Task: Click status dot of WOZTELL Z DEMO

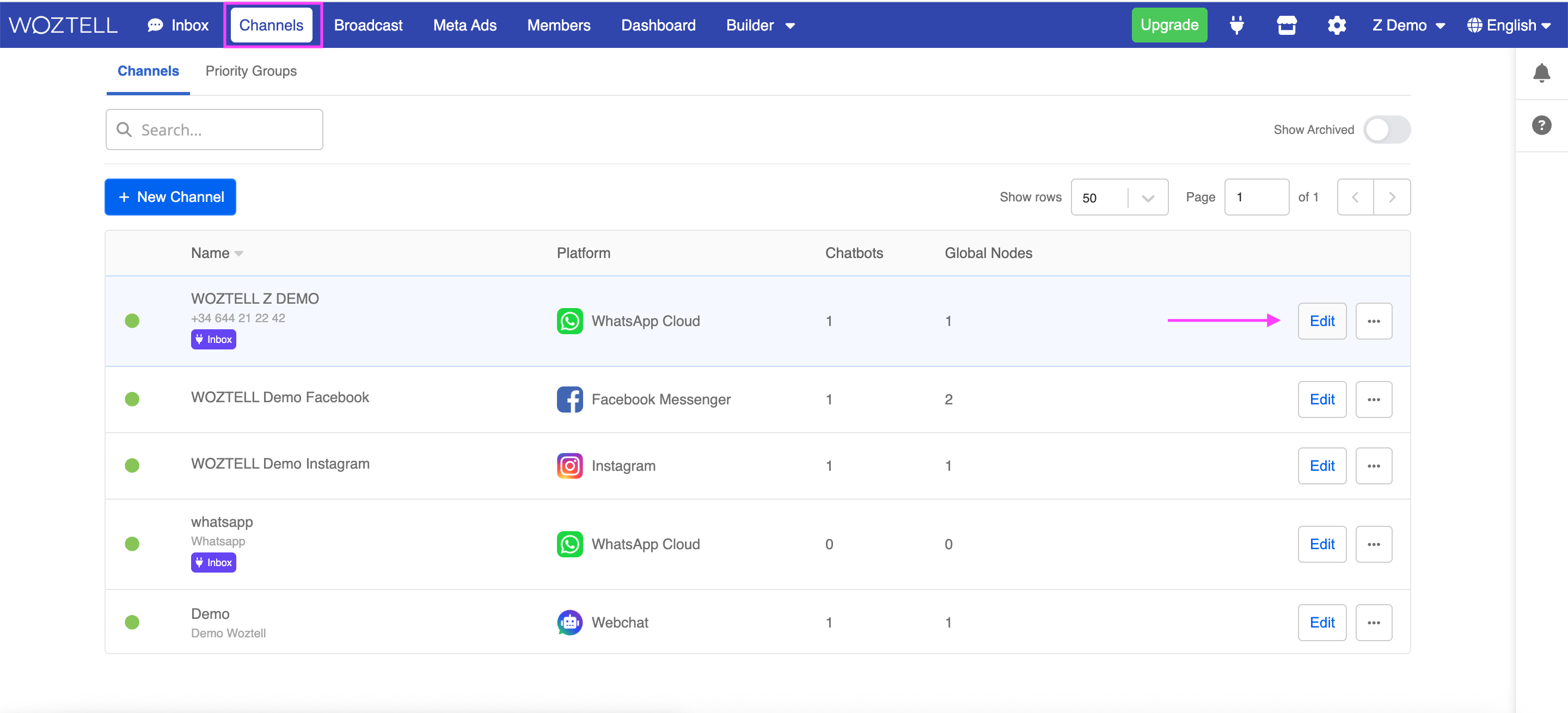Action: [x=132, y=321]
